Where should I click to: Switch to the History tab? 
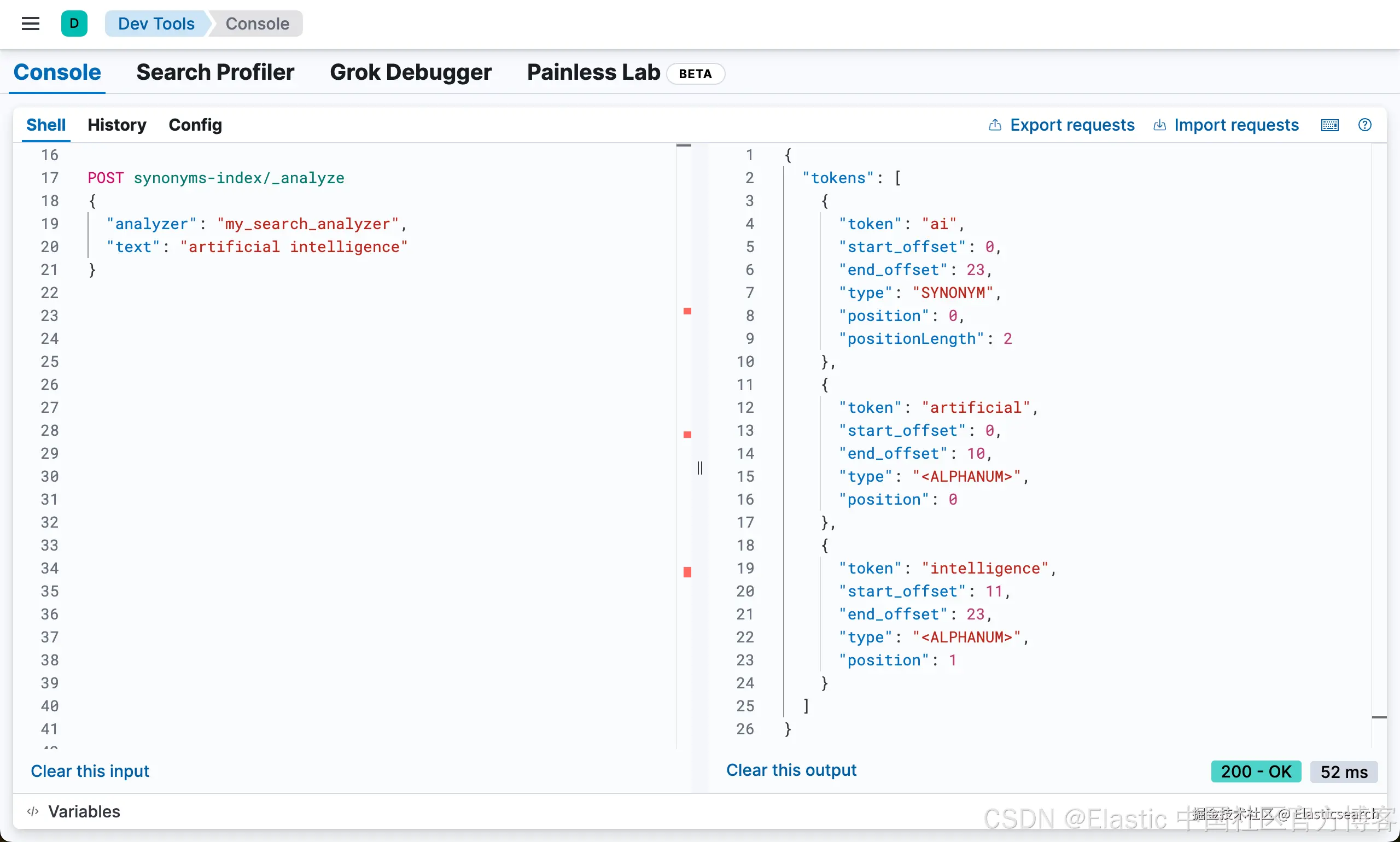click(x=117, y=125)
